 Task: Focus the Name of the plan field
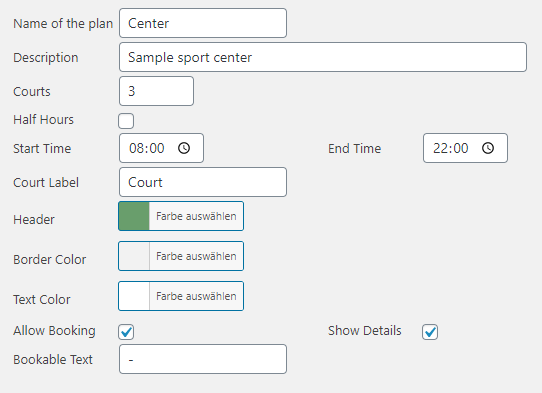203,23
